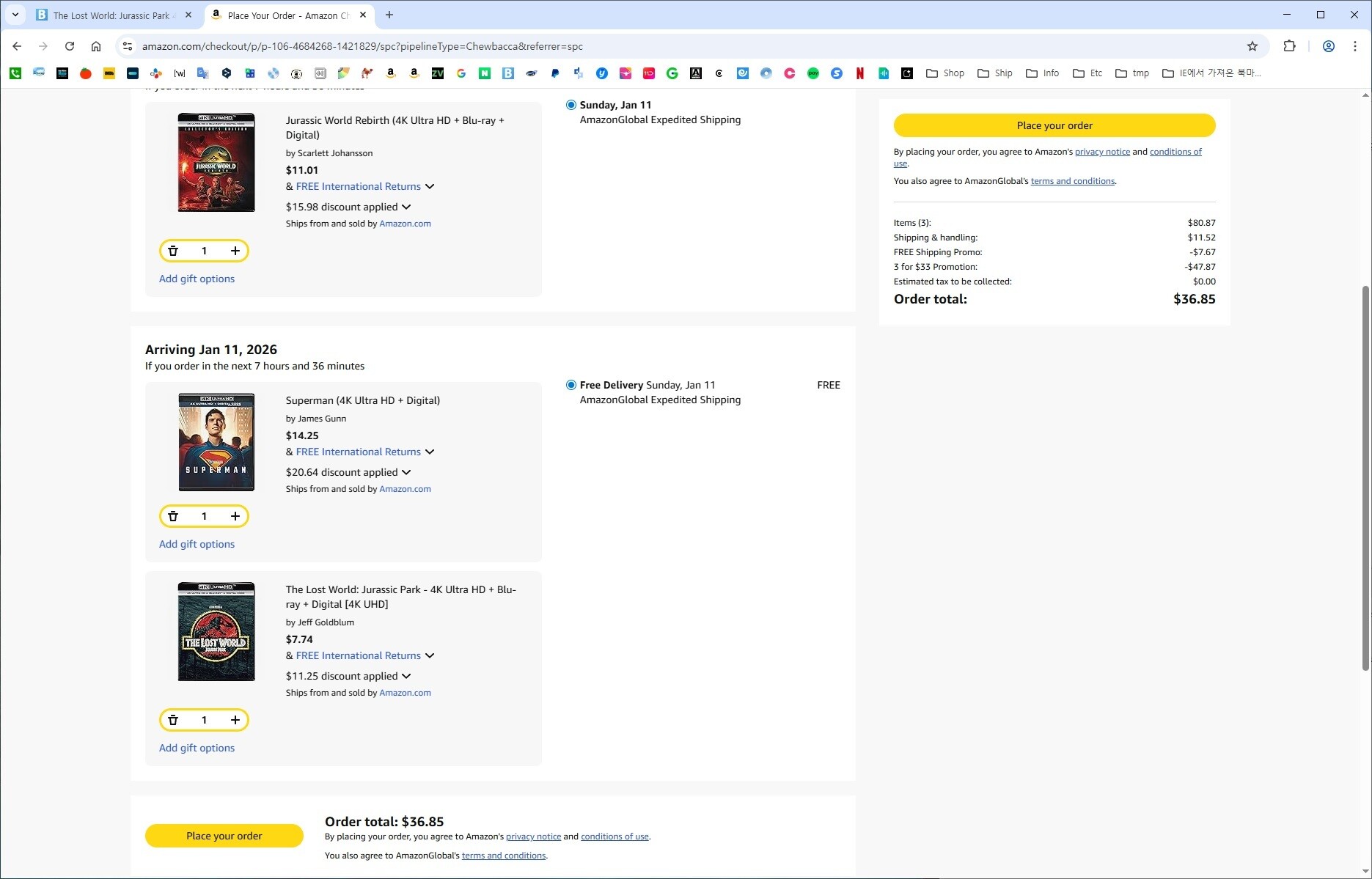Screen dimensions: 1372x879
Task: Click the Superman 4K cover thumbnail
Action: tap(216, 442)
